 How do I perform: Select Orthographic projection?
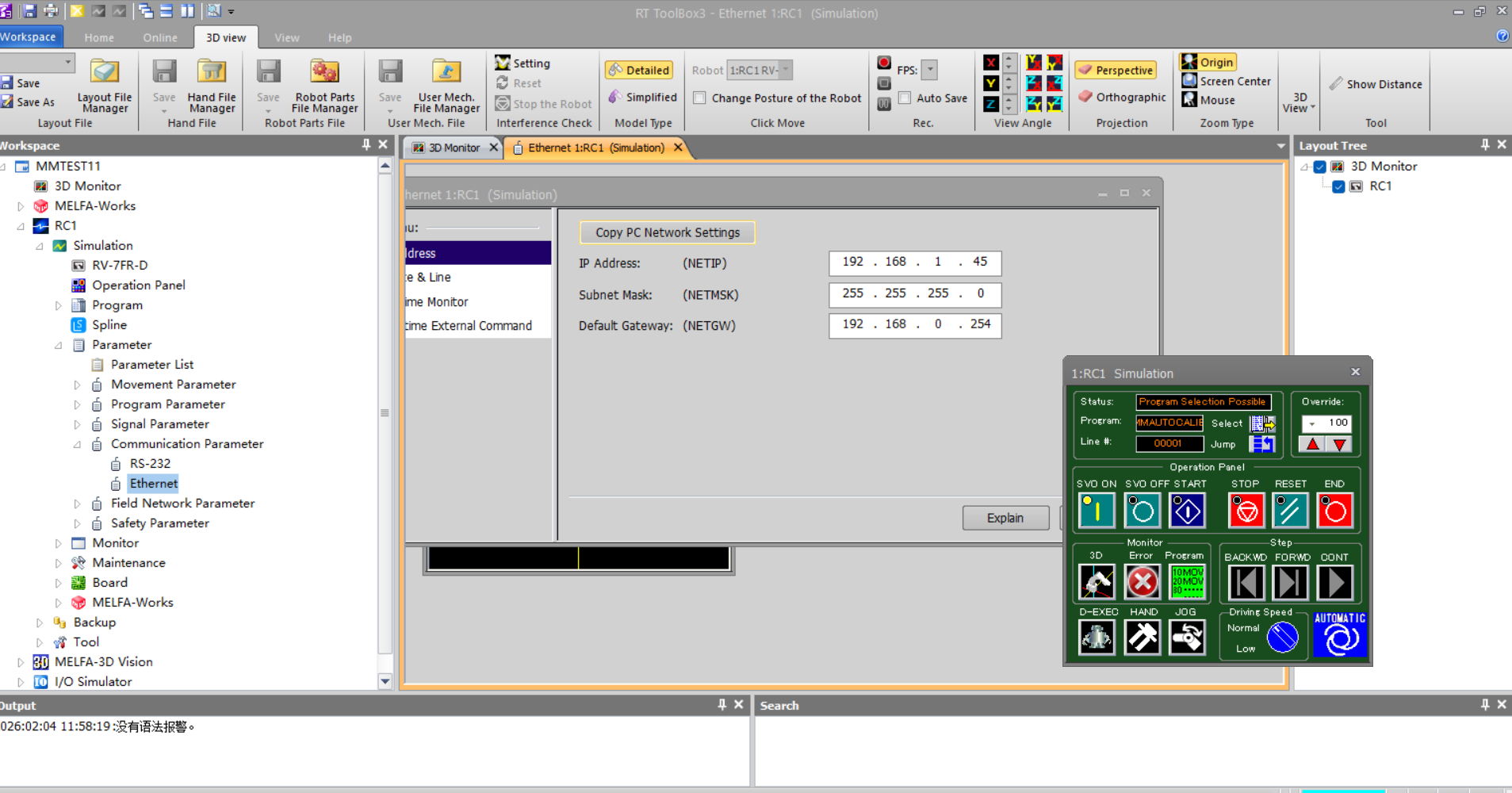(x=1122, y=97)
